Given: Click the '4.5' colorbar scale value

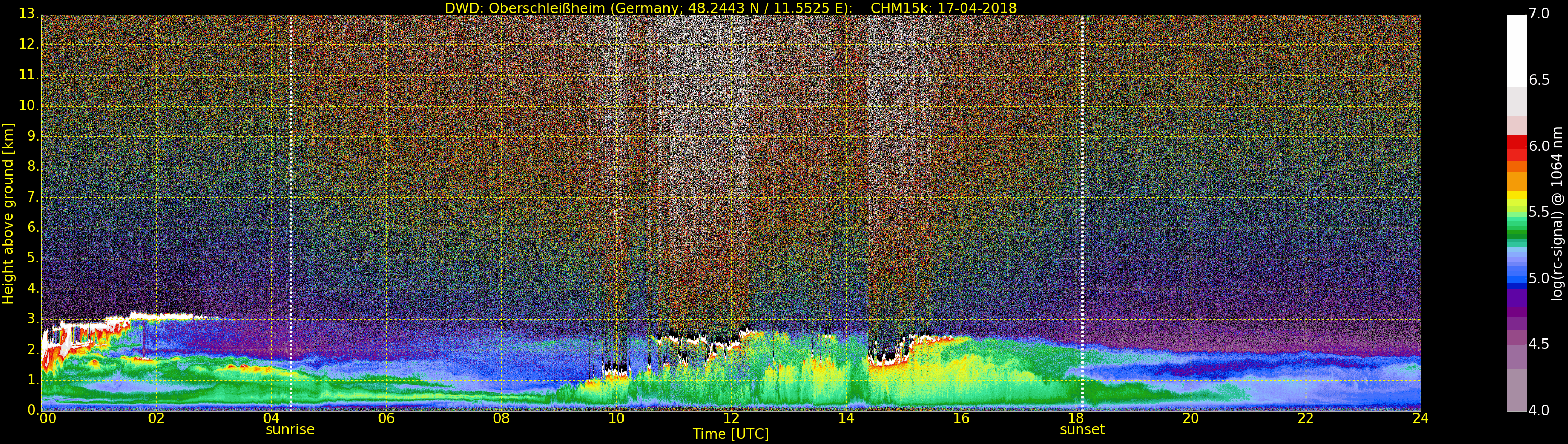Looking at the screenshot, I should point(1539,344).
